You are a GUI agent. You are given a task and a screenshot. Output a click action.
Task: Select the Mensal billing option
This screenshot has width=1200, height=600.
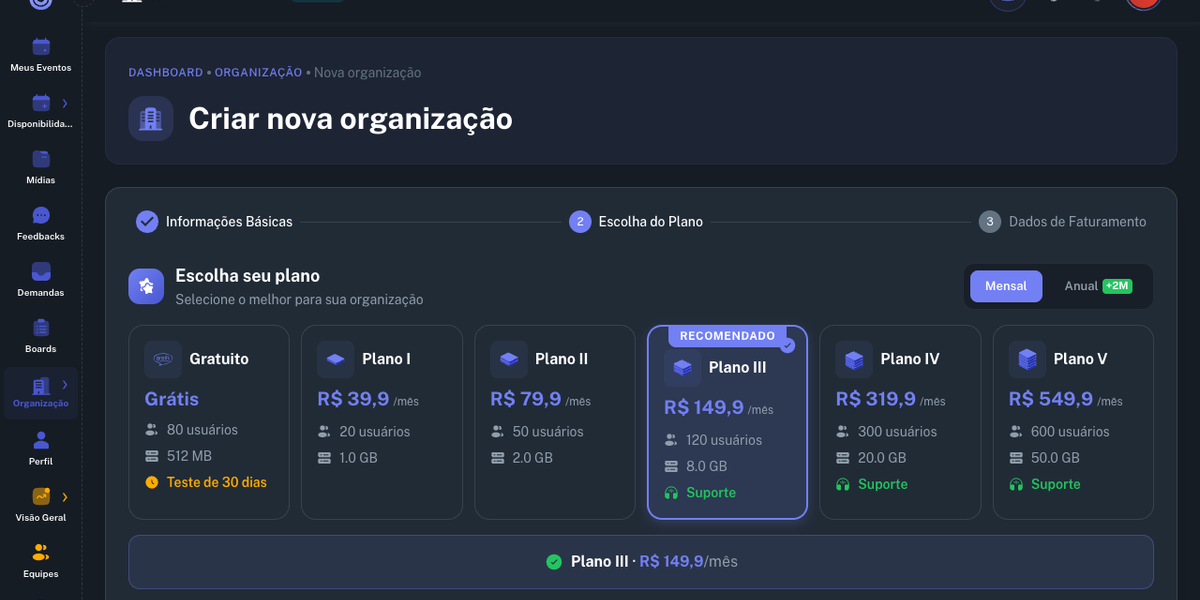click(1006, 285)
